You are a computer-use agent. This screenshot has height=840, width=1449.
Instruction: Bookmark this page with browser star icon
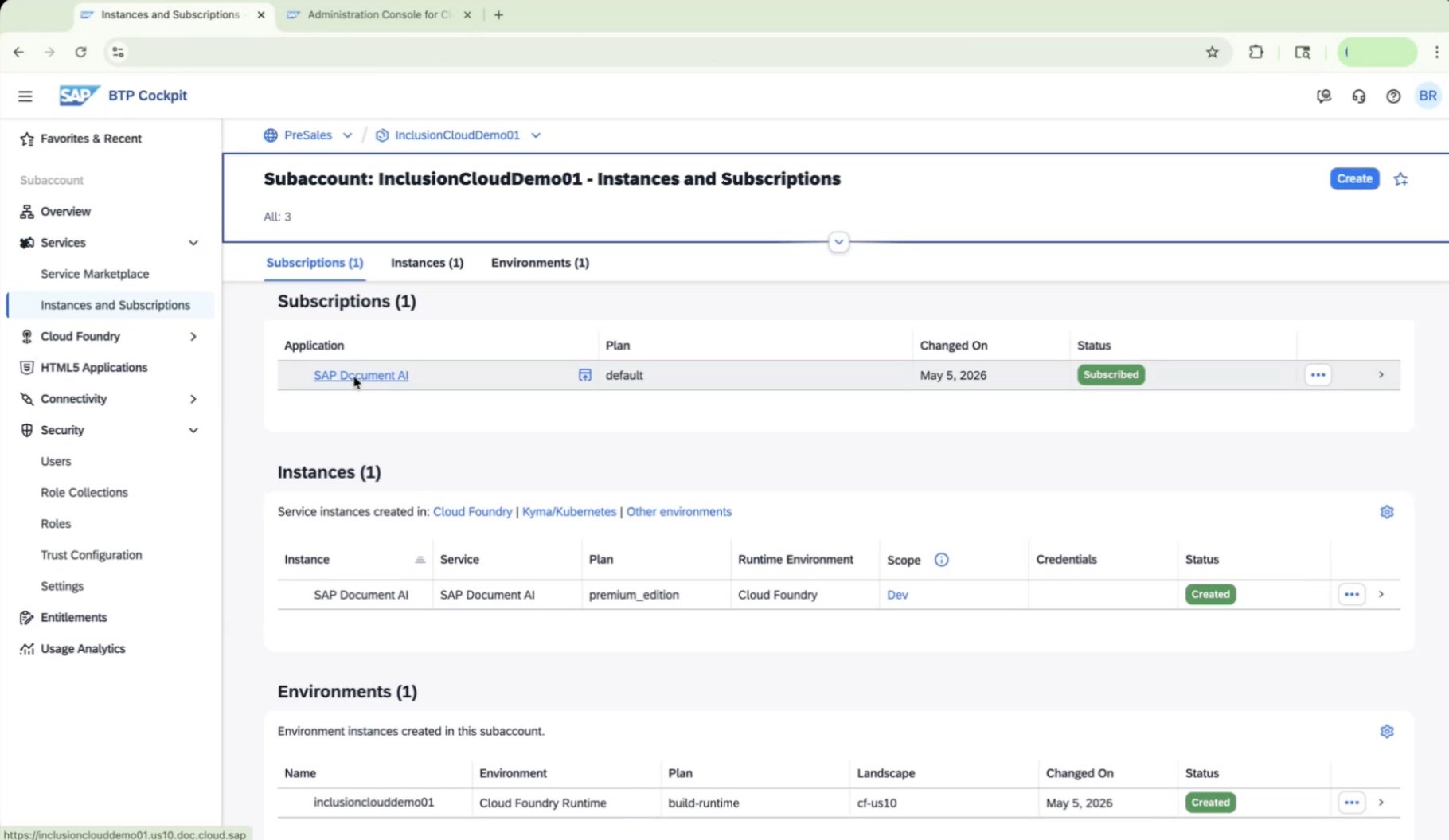click(1213, 53)
